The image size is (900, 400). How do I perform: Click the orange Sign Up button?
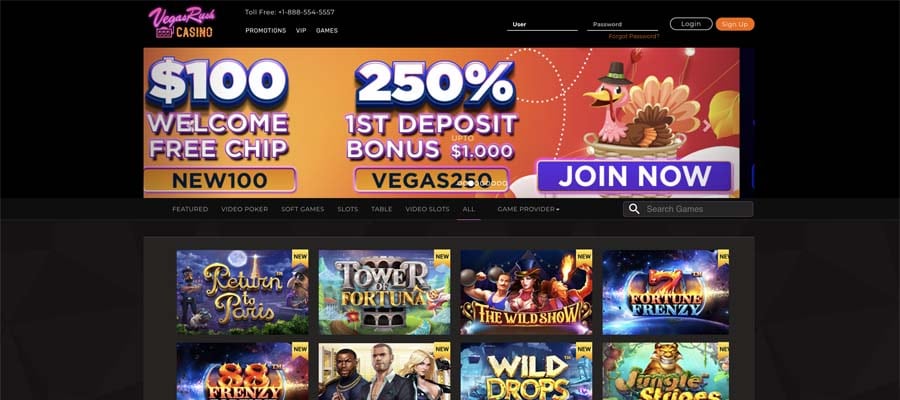[x=735, y=24]
